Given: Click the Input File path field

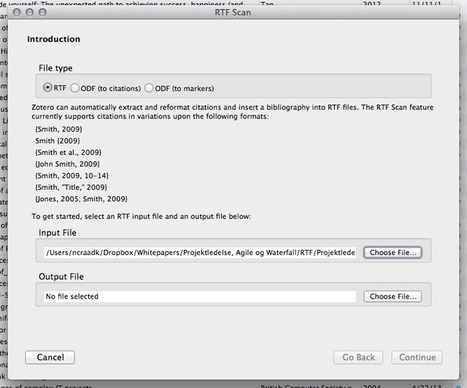Looking at the screenshot, I should (200, 252).
